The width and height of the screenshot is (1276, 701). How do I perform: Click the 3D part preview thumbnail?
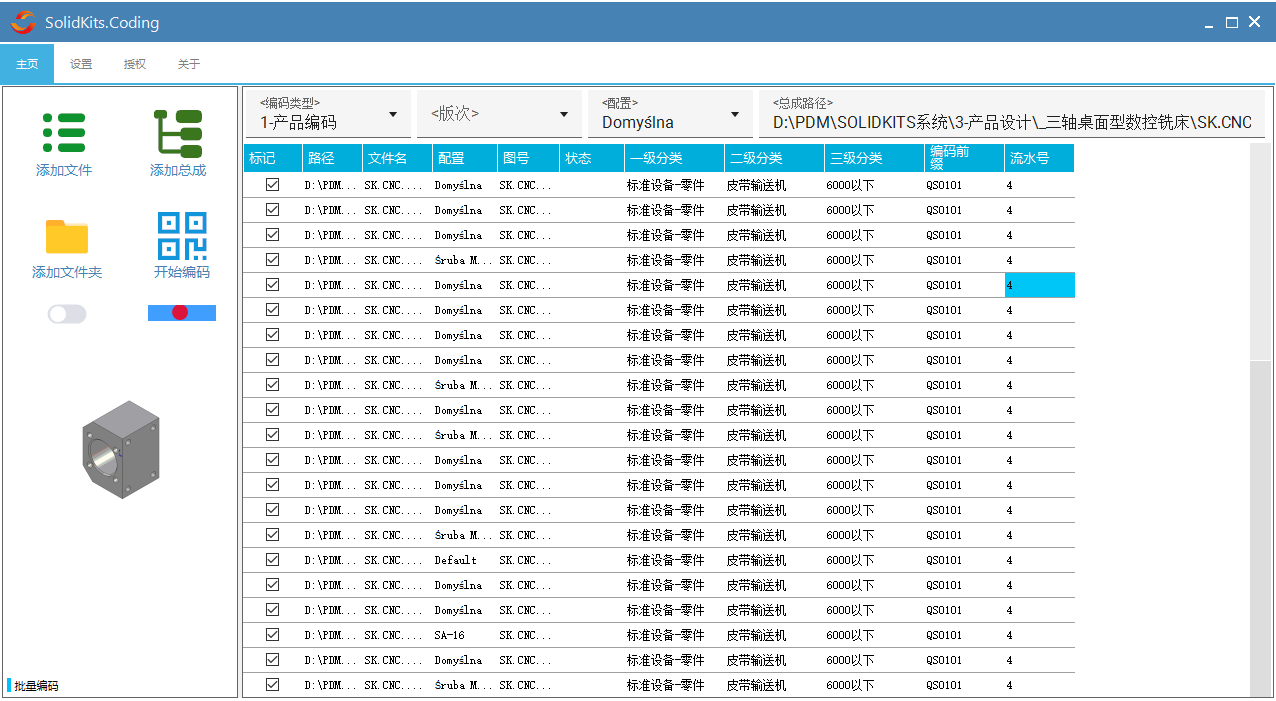(122, 449)
